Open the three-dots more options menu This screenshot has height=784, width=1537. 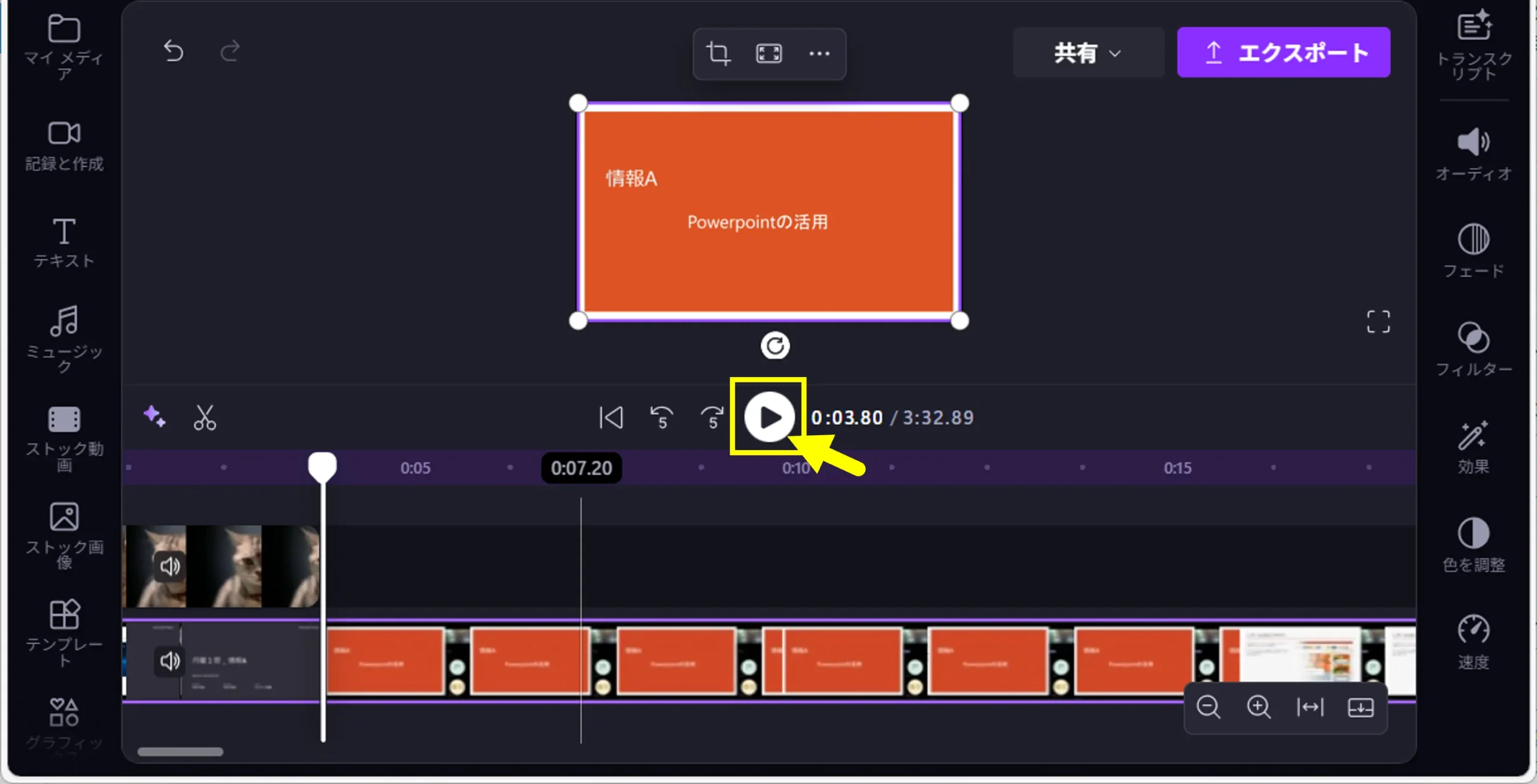(x=819, y=53)
